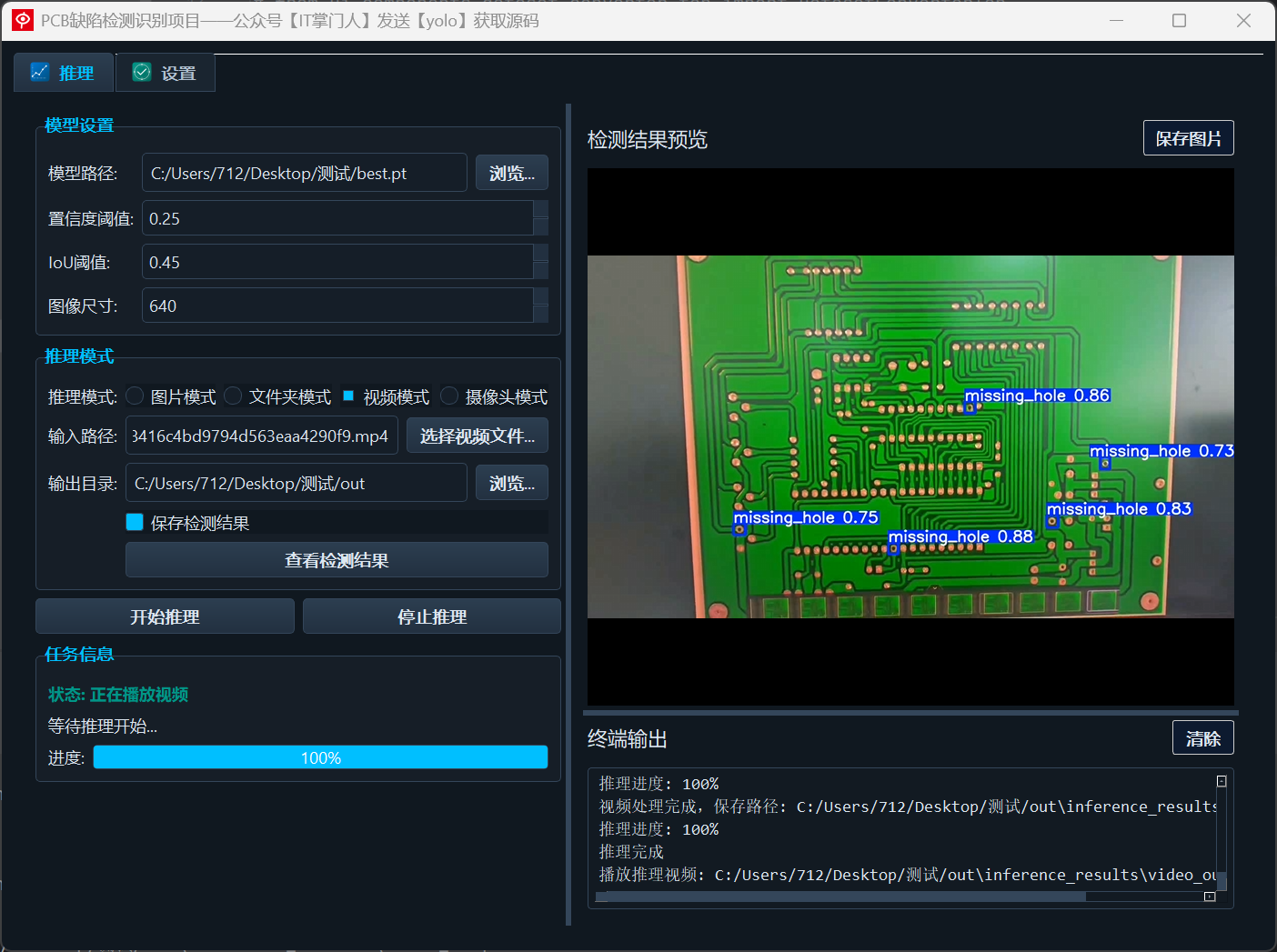Click the green check icon on the 设置 tab

click(x=142, y=72)
